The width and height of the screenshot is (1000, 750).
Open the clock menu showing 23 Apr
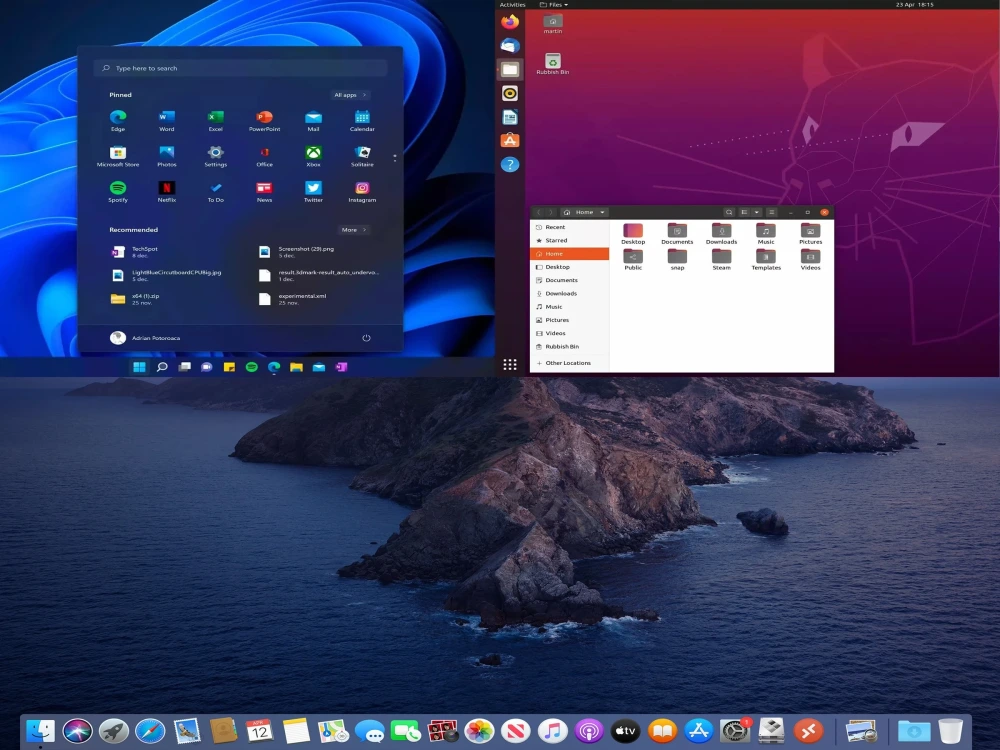[x=914, y=4]
